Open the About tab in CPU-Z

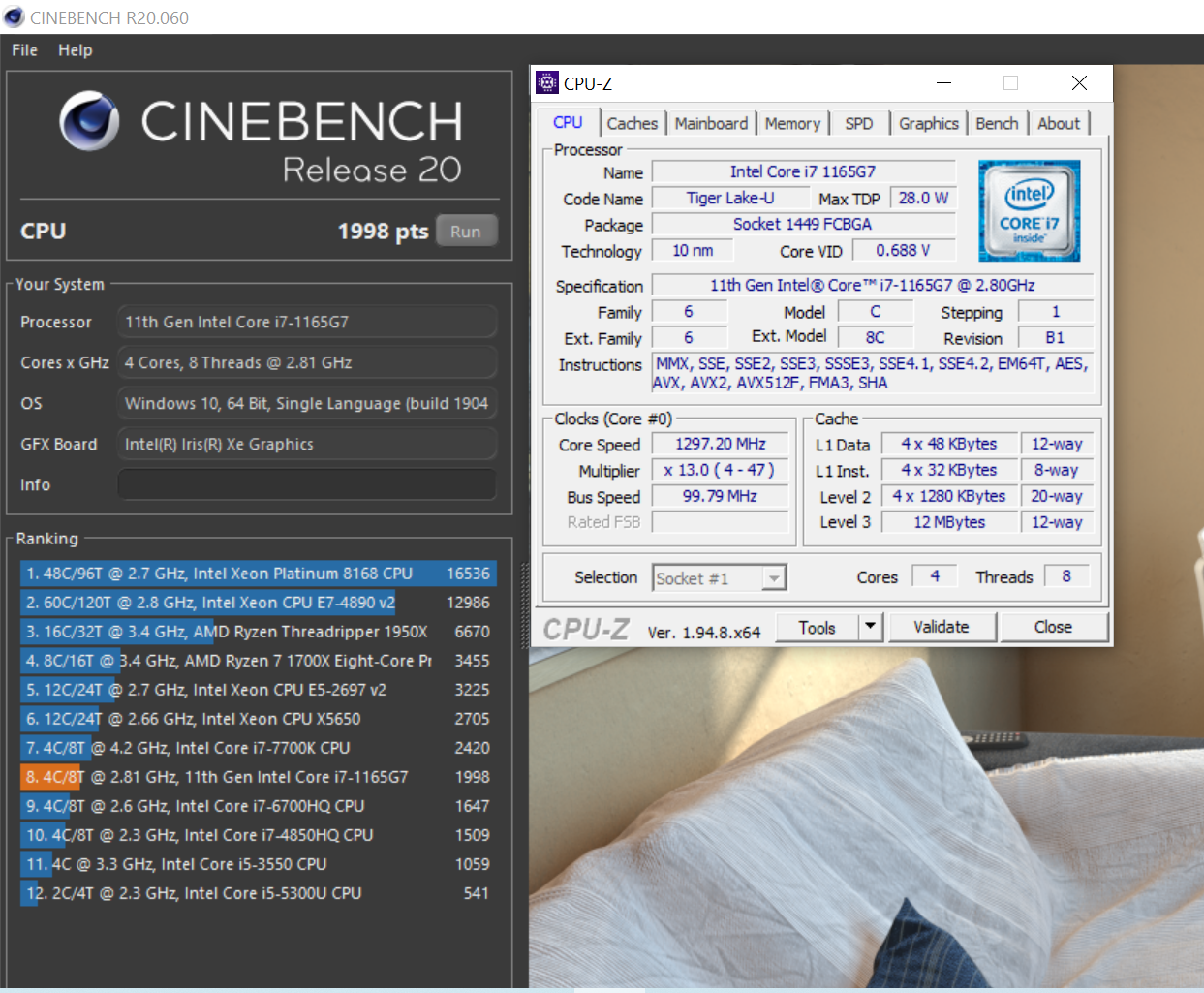(1058, 123)
